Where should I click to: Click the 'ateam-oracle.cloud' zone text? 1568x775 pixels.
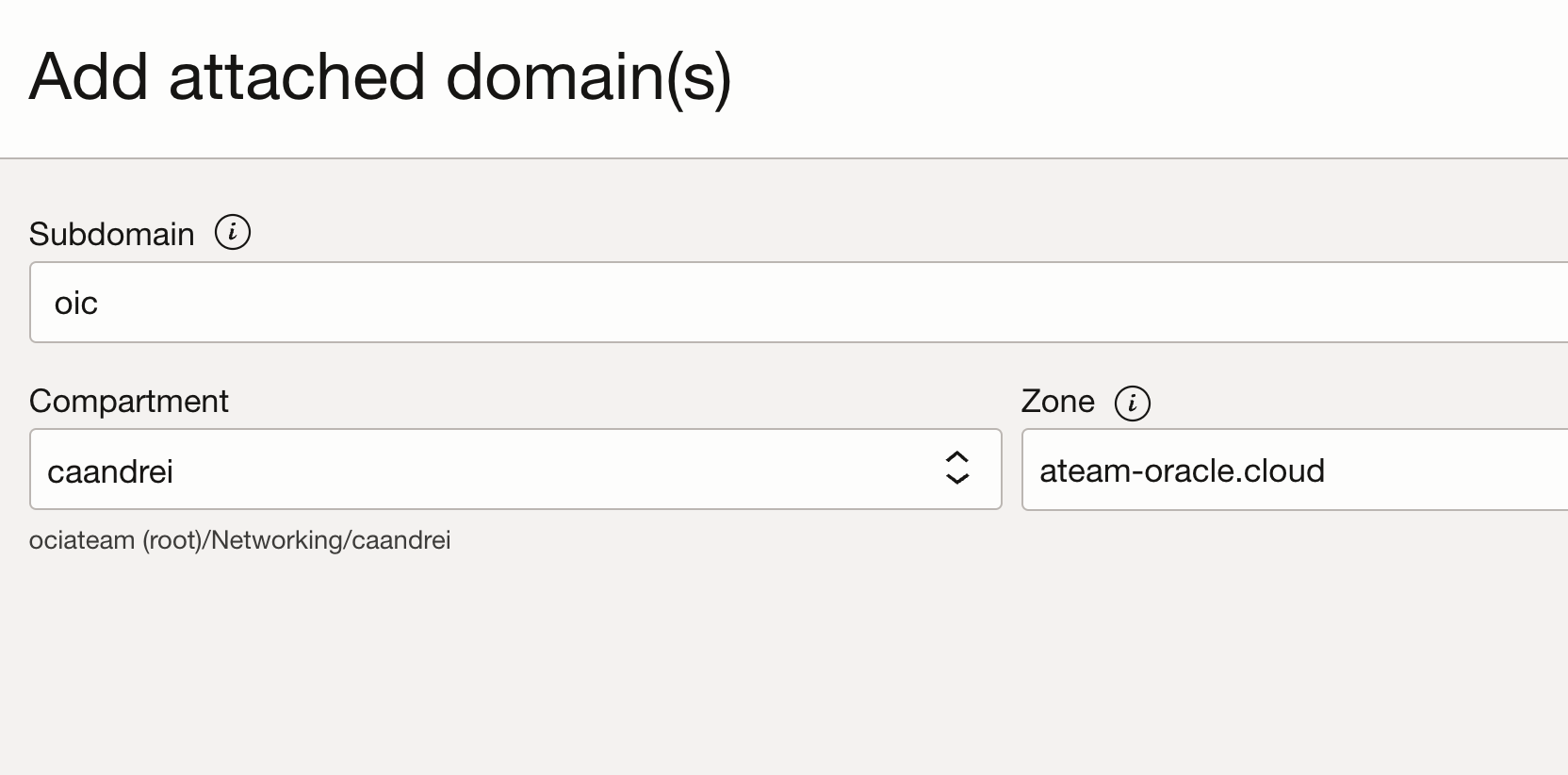[1182, 470]
